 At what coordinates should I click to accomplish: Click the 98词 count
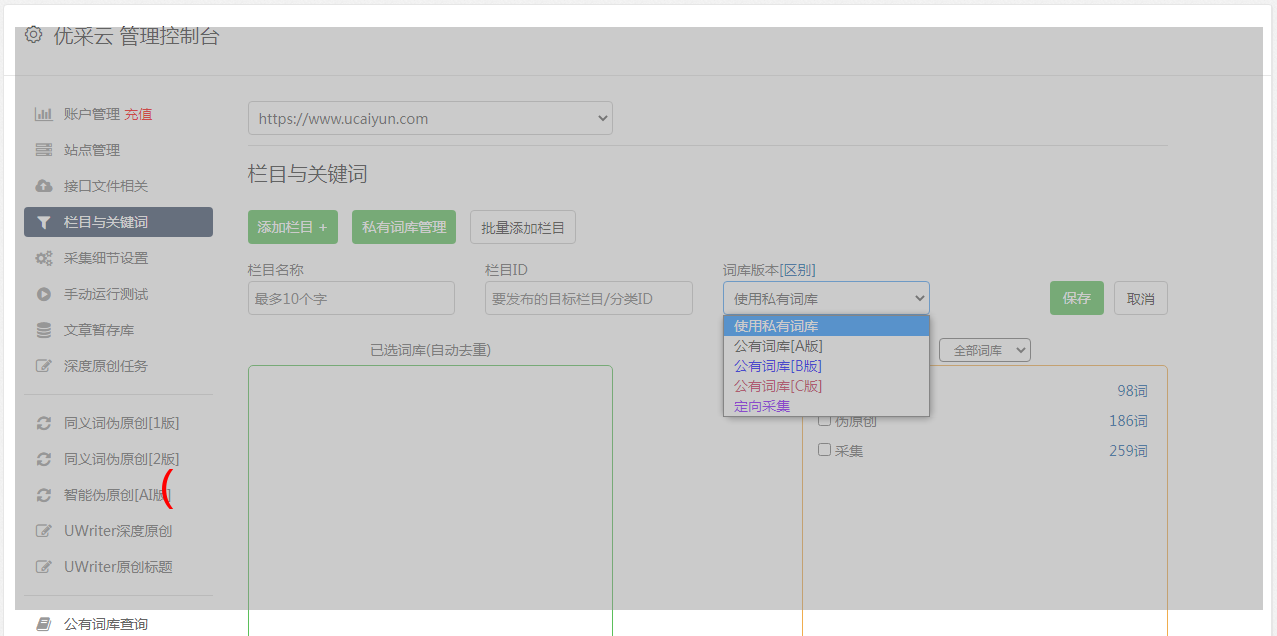click(x=1133, y=391)
